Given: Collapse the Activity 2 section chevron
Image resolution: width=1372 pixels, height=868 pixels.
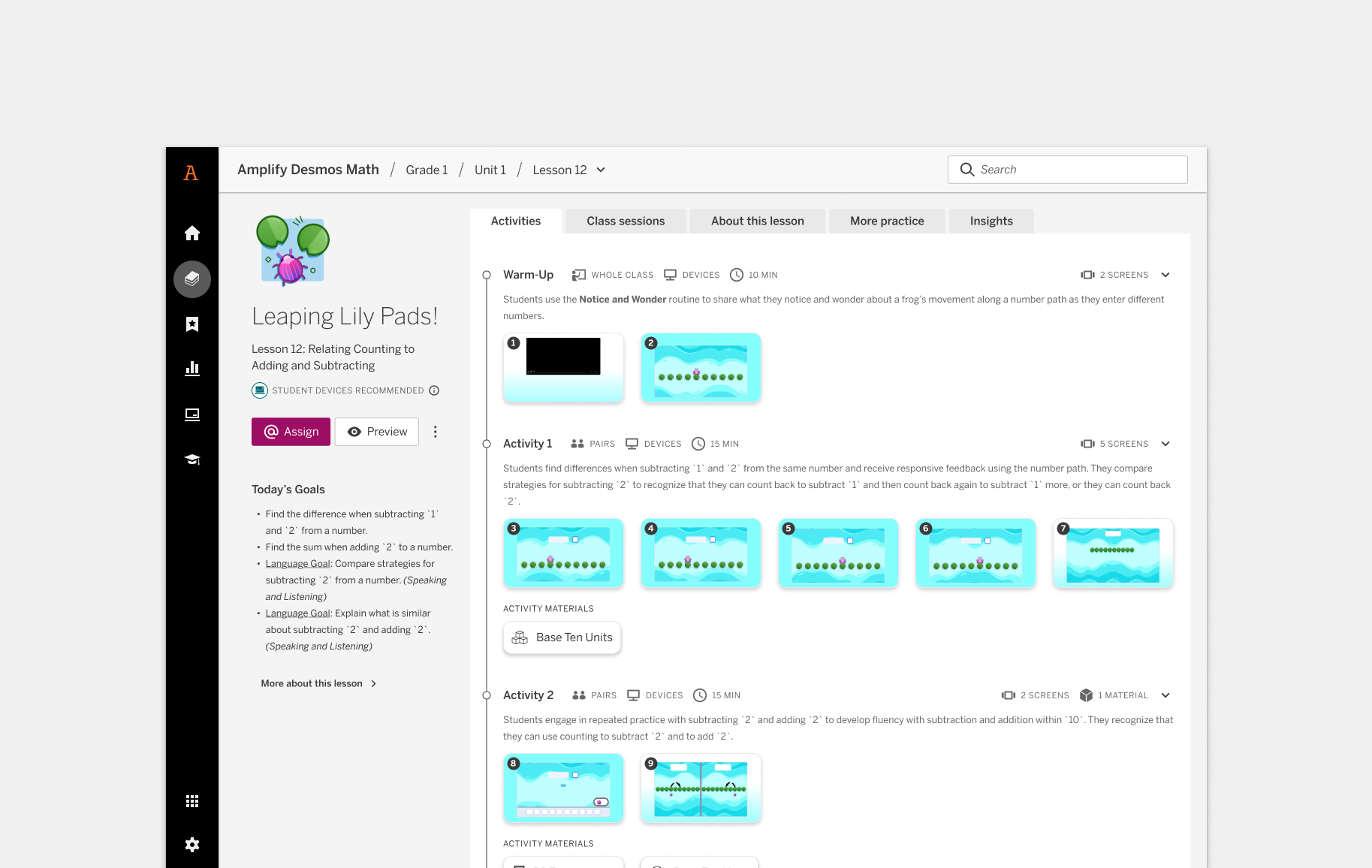Looking at the screenshot, I should click(1165, 695).
